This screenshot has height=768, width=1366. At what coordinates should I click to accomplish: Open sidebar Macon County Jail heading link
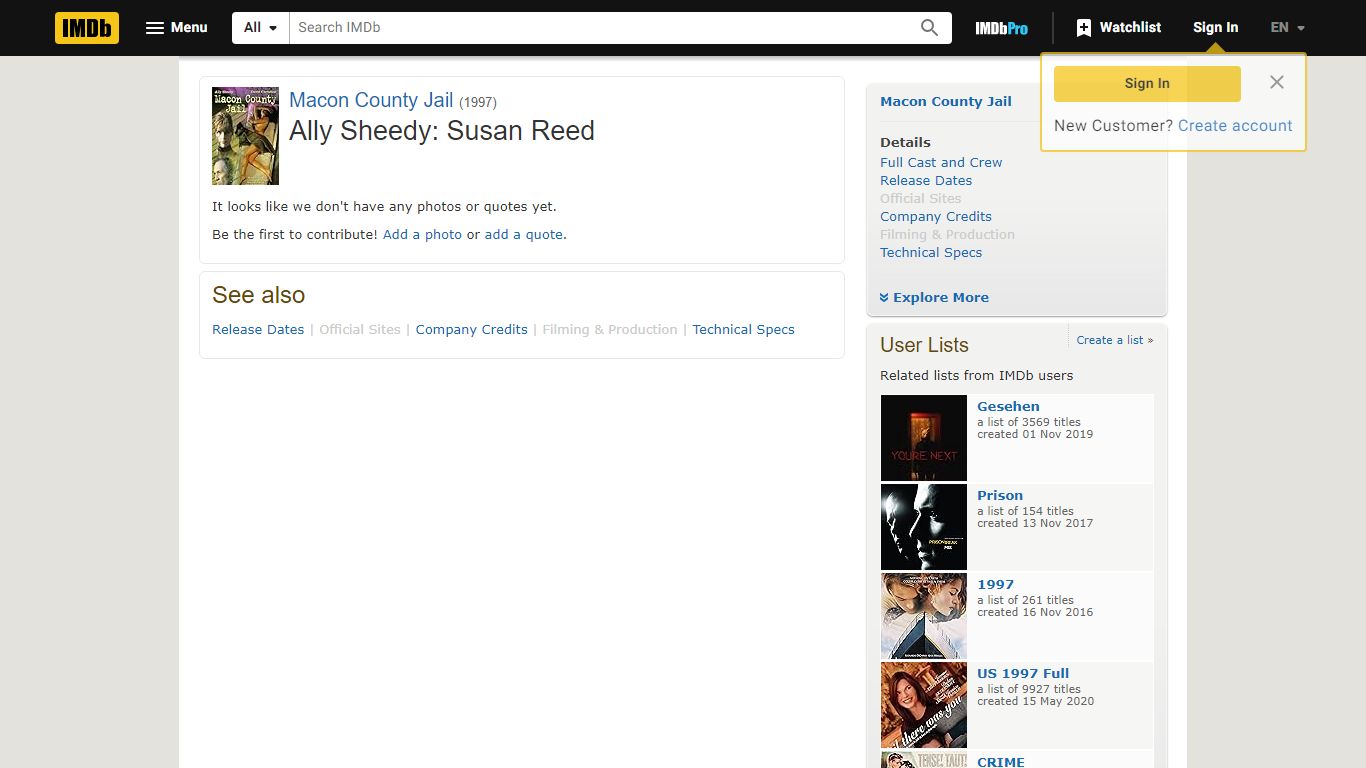946,102
